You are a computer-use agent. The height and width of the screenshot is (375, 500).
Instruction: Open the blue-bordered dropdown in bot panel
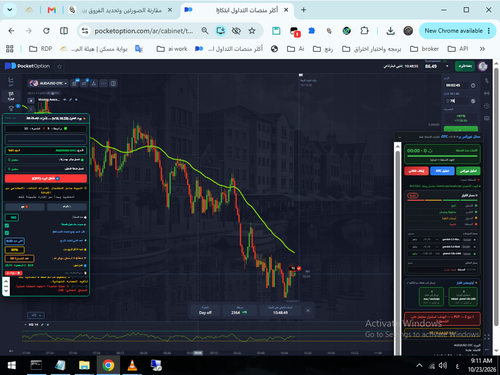(x=14, y=241)
